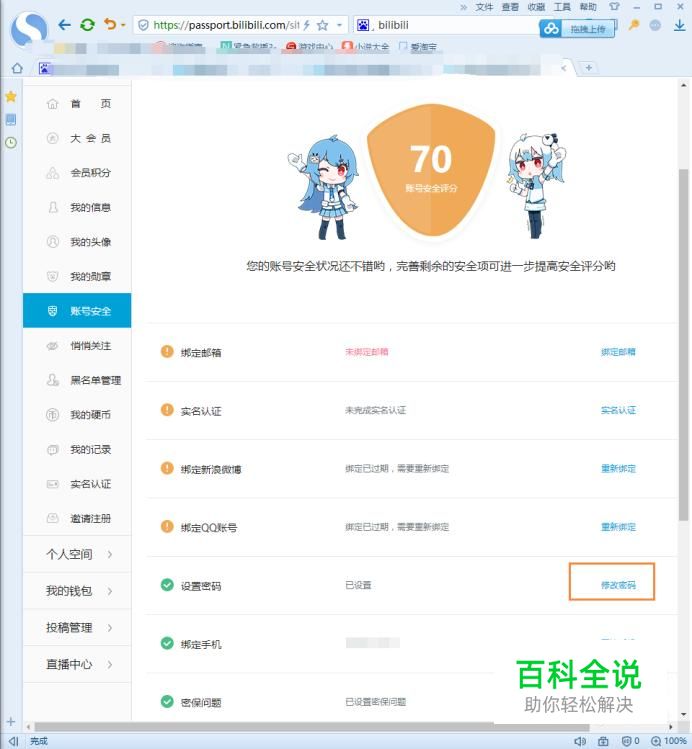Open 我的信息 in the side menu
This screenshot has height=749, width=692.
(77, 207)
